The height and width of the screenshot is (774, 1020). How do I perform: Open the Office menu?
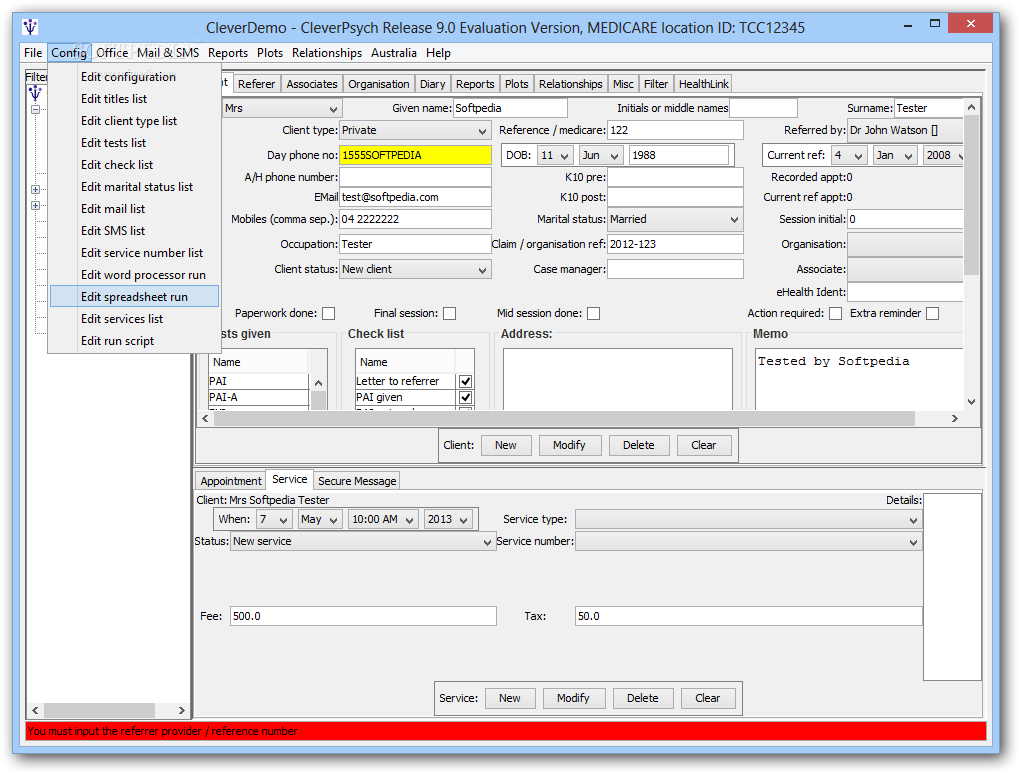click(x=112, y=53)
